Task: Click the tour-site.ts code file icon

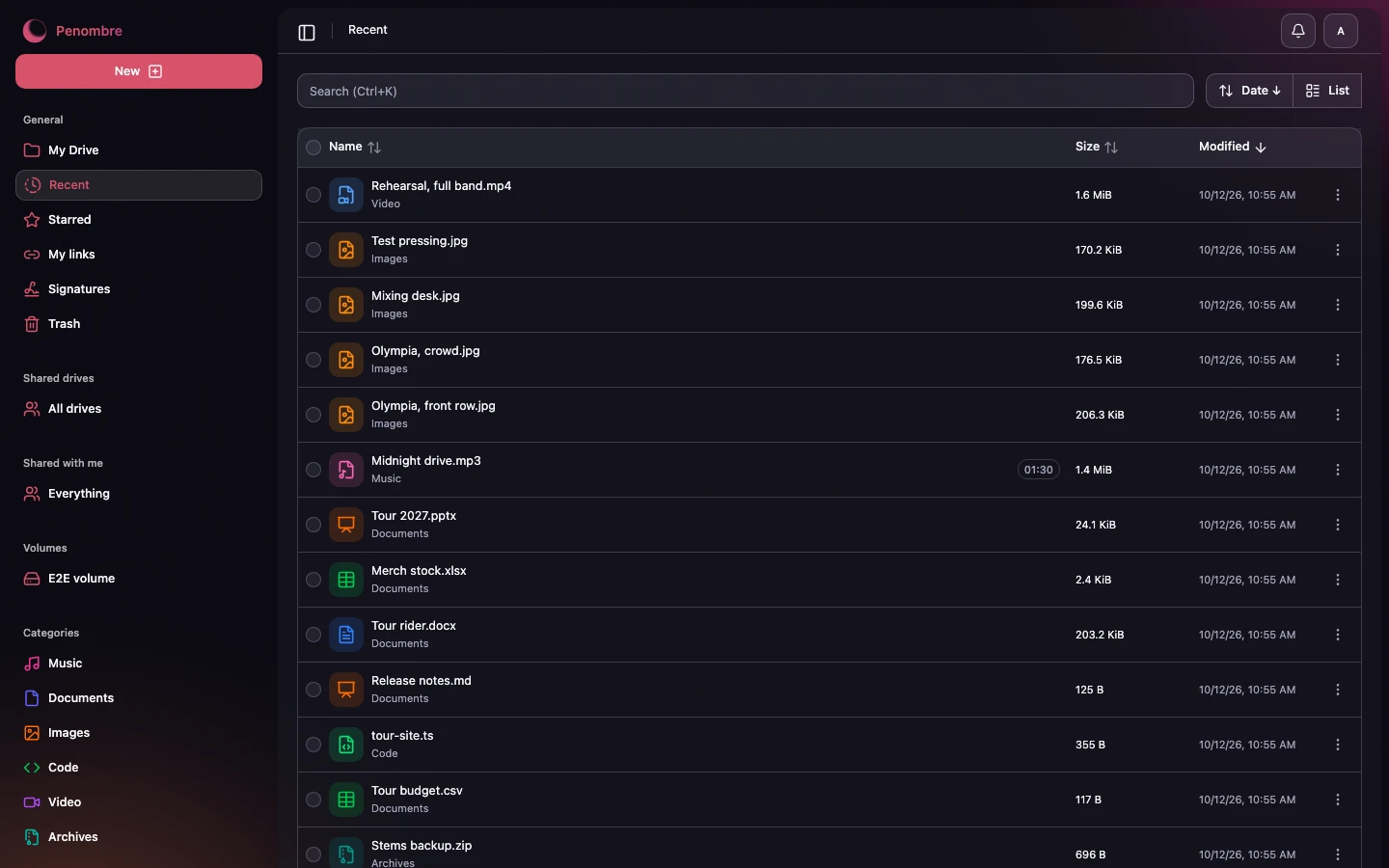Action: (x=346, y=745)
